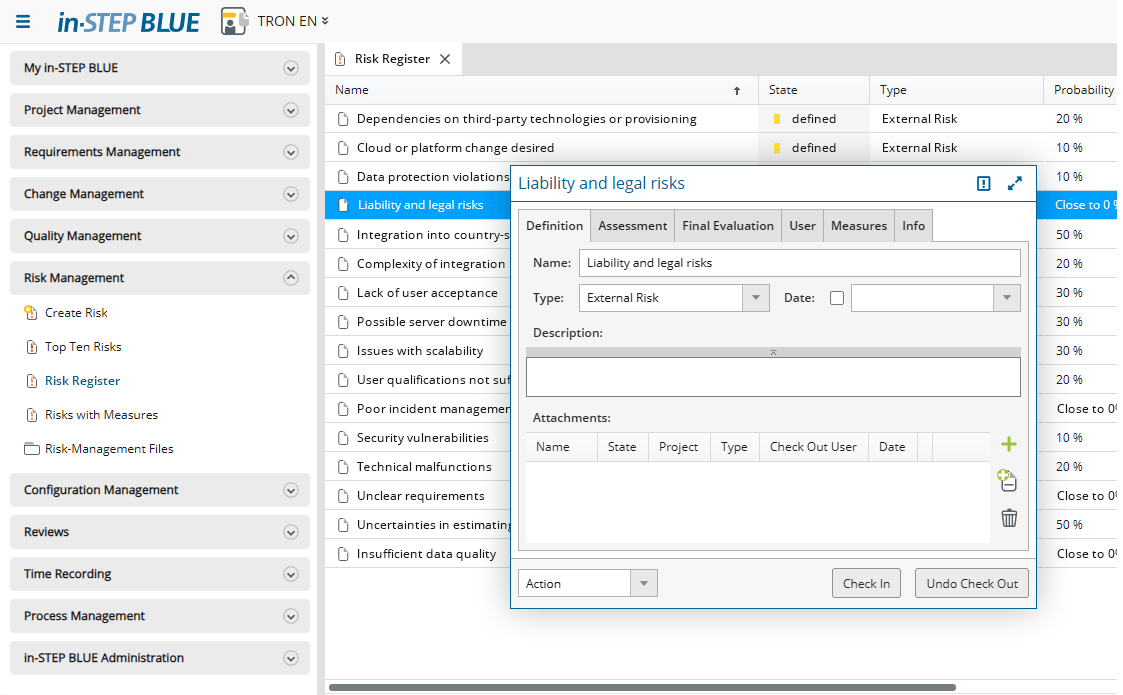The height and width of the screenshot is (695, 1123).
Task: Click into the Name input field
Action: pyautogui.click(x=799, y=263)
